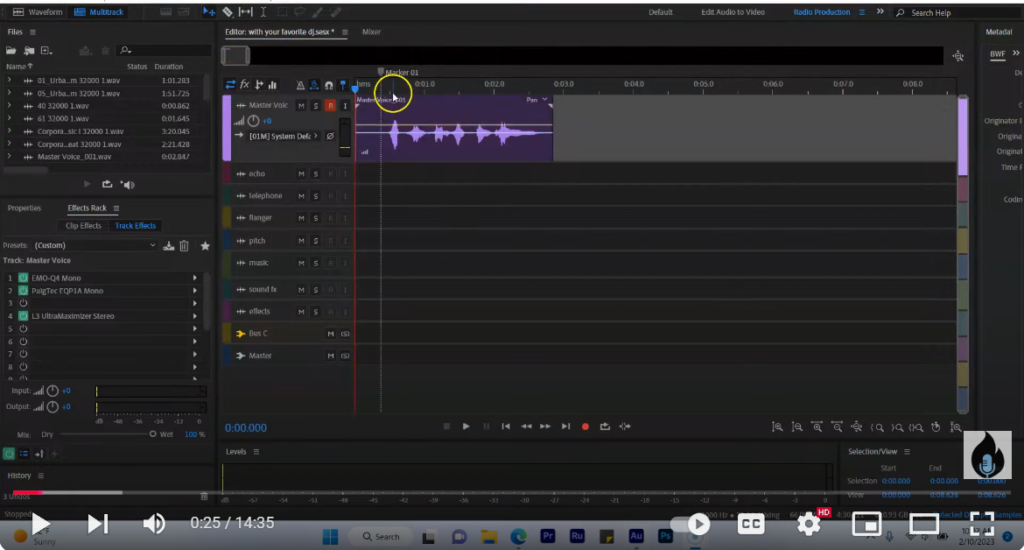Click Files panel loop playback icon
Image resolution: width=1024 pixels, height=550 pixels.
[x=107, y=184]
